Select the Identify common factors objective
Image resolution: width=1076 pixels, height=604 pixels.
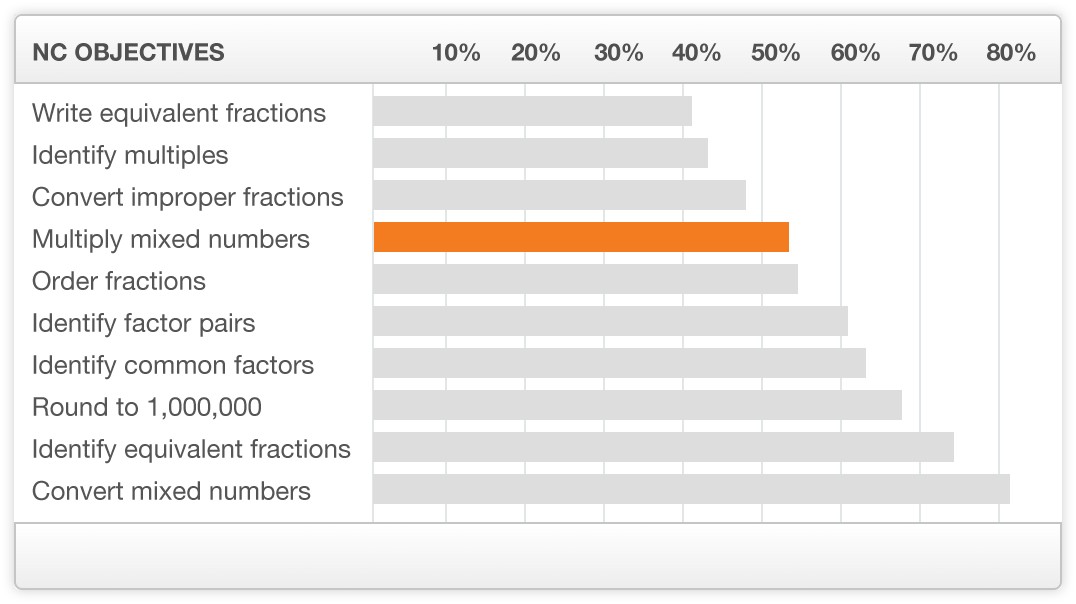[x=173, y=364]
